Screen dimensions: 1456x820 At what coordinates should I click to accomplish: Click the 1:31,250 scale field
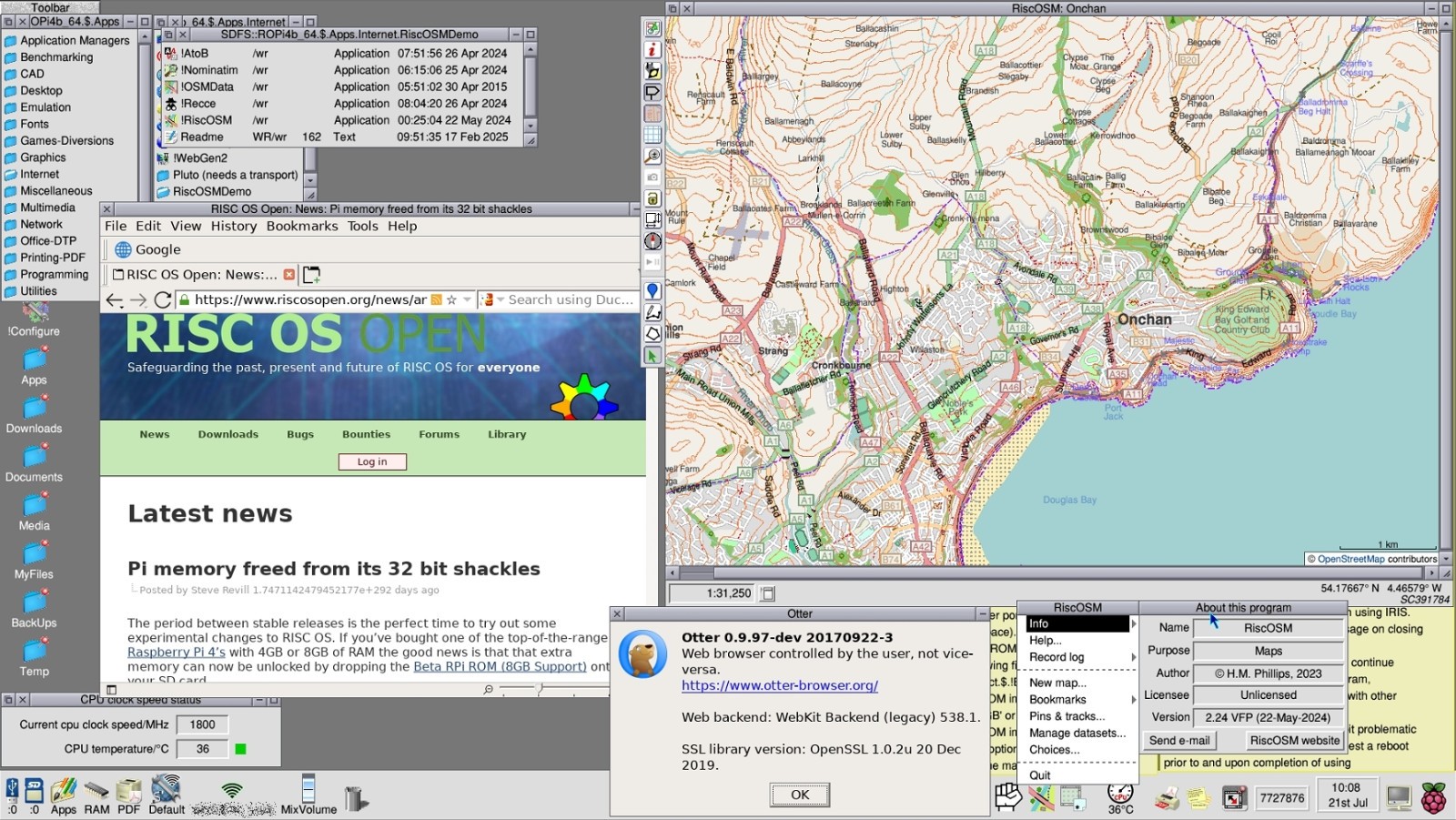(x=711, y=593)
